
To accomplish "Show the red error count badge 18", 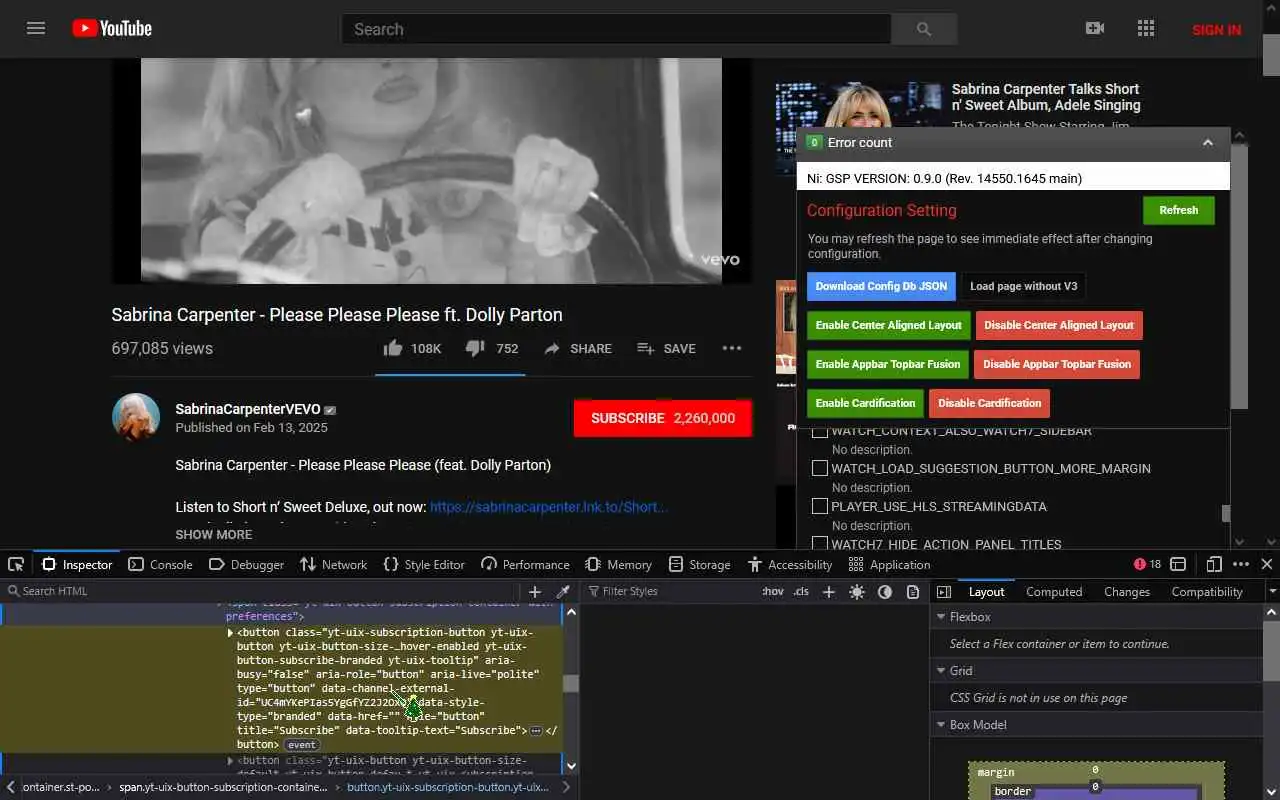I will [x=1147, y=564].
